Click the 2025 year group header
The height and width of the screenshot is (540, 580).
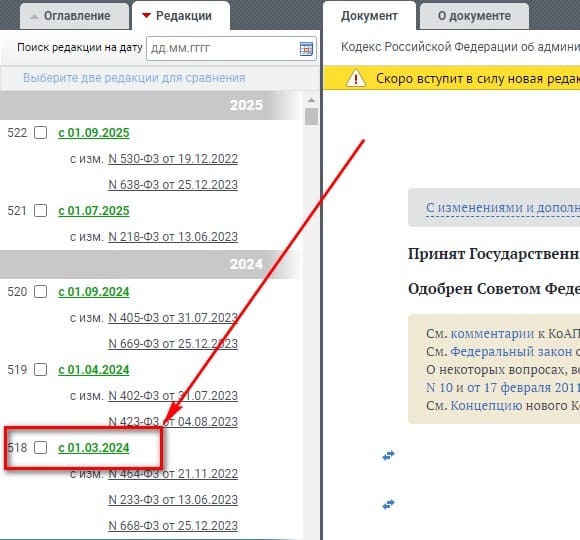click(151, 105)
